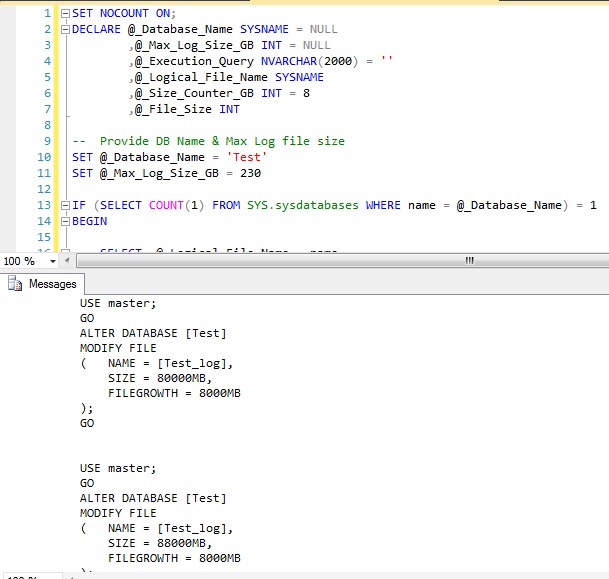Click the Messages tab icon
Screen dimensions: 609x579
15,284
